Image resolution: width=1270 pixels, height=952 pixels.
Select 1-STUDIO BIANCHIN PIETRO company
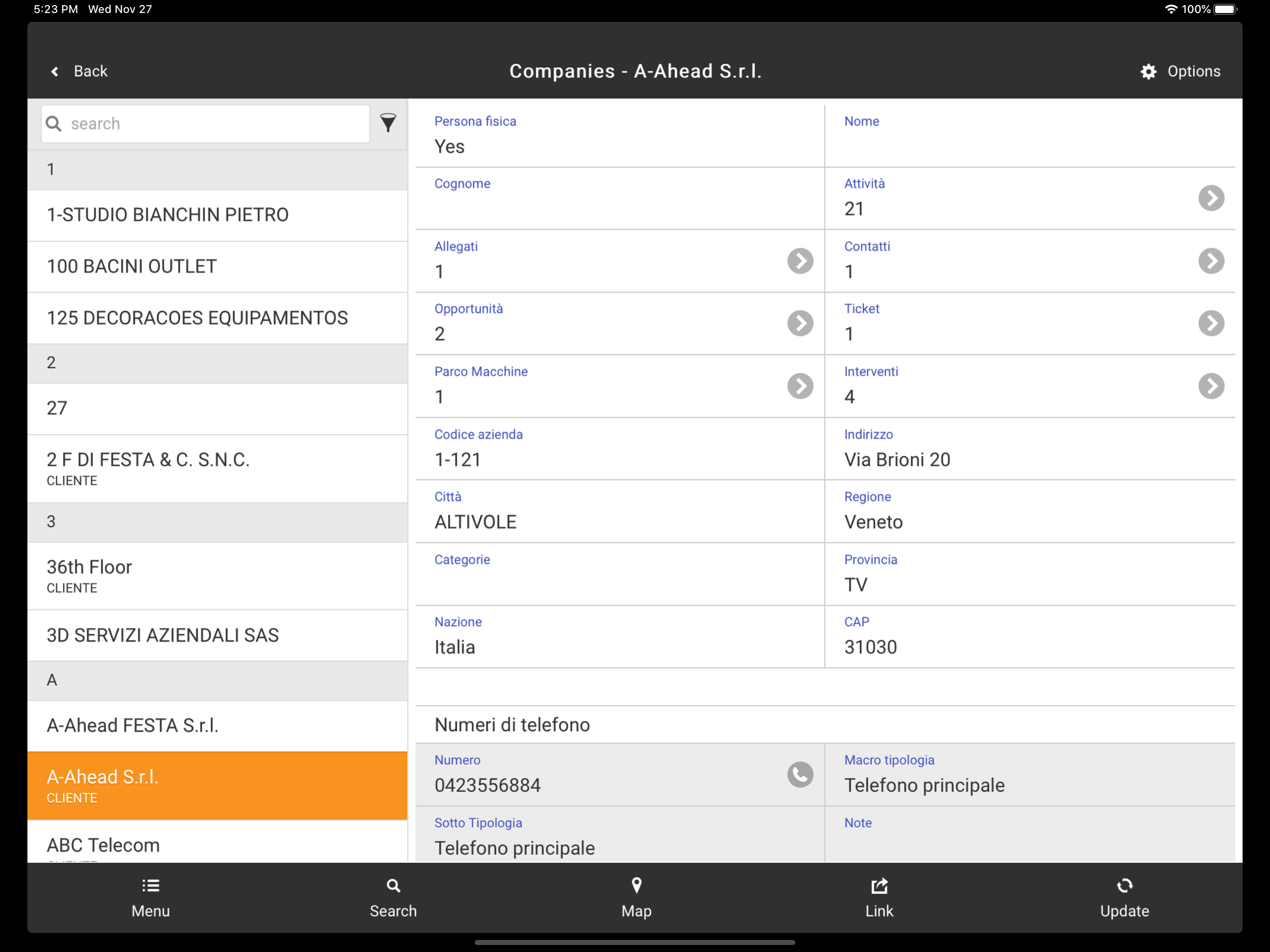coord(218,215)
